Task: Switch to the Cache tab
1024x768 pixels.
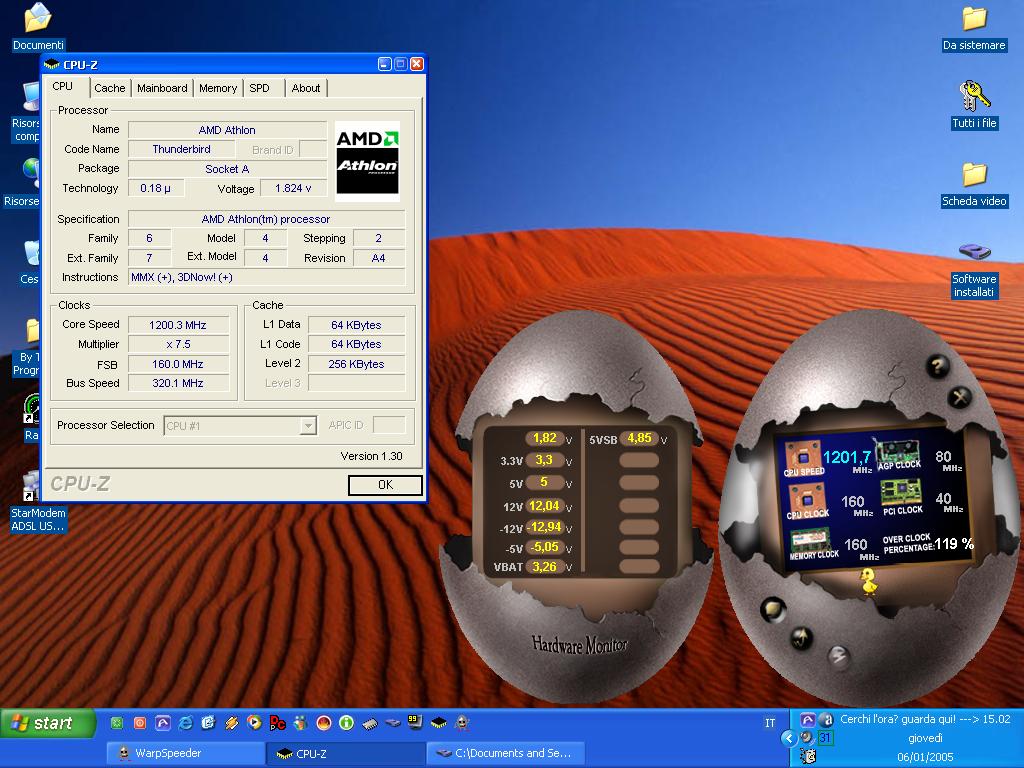Action: [110, 88]
